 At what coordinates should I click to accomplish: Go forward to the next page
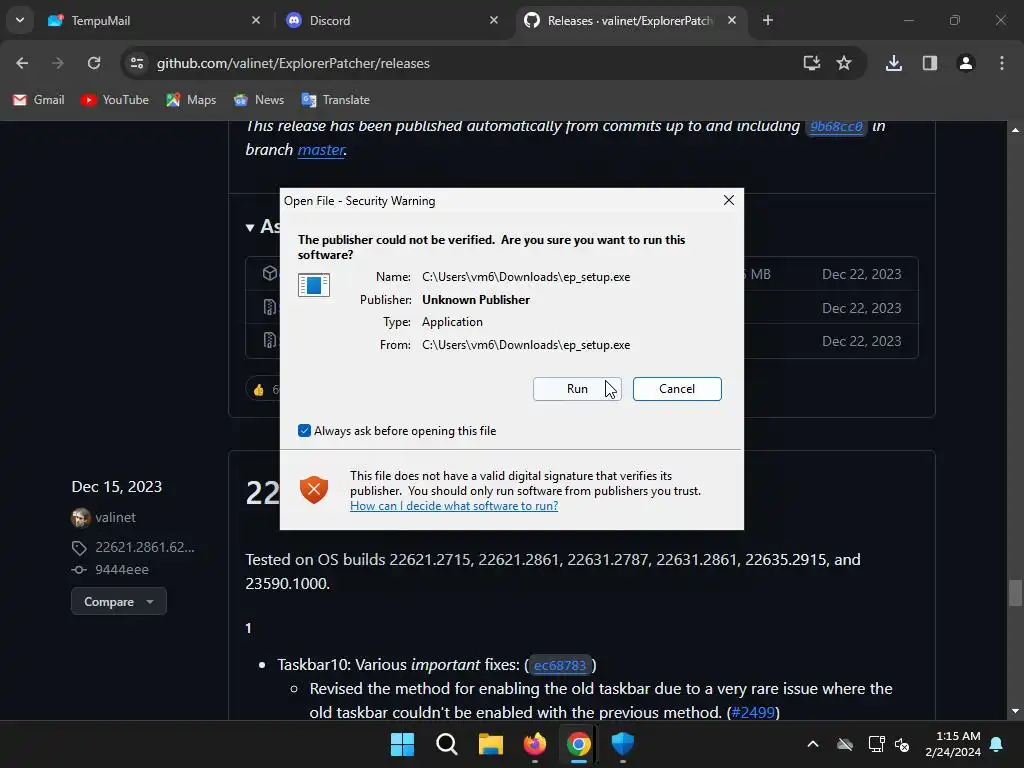(58, 63)
